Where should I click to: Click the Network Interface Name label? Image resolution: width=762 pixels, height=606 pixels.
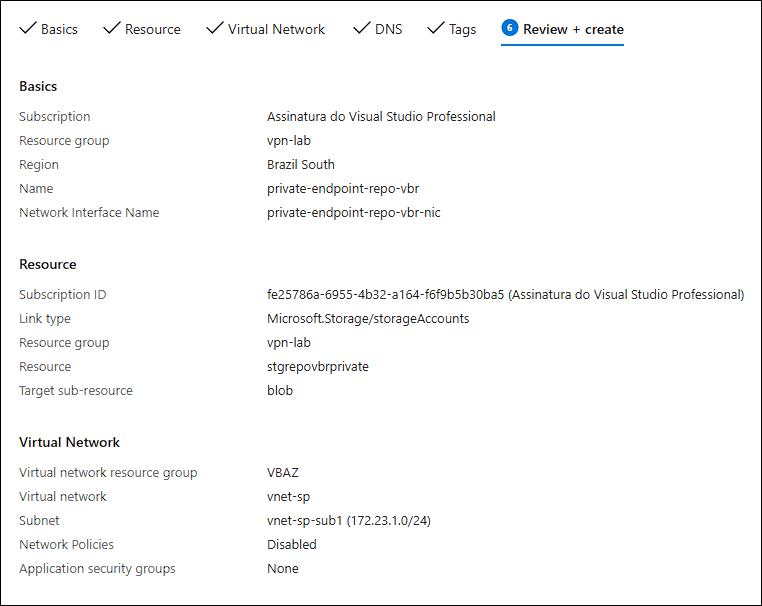coord(89,212)
